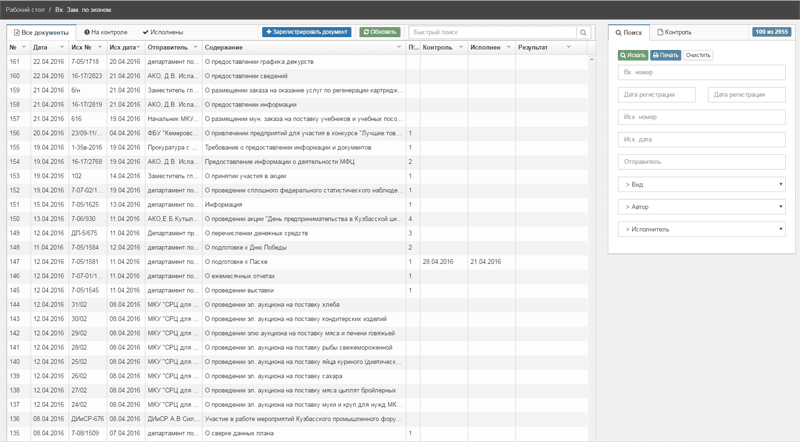Select the Поиск side panel tab

coord(629,32)
